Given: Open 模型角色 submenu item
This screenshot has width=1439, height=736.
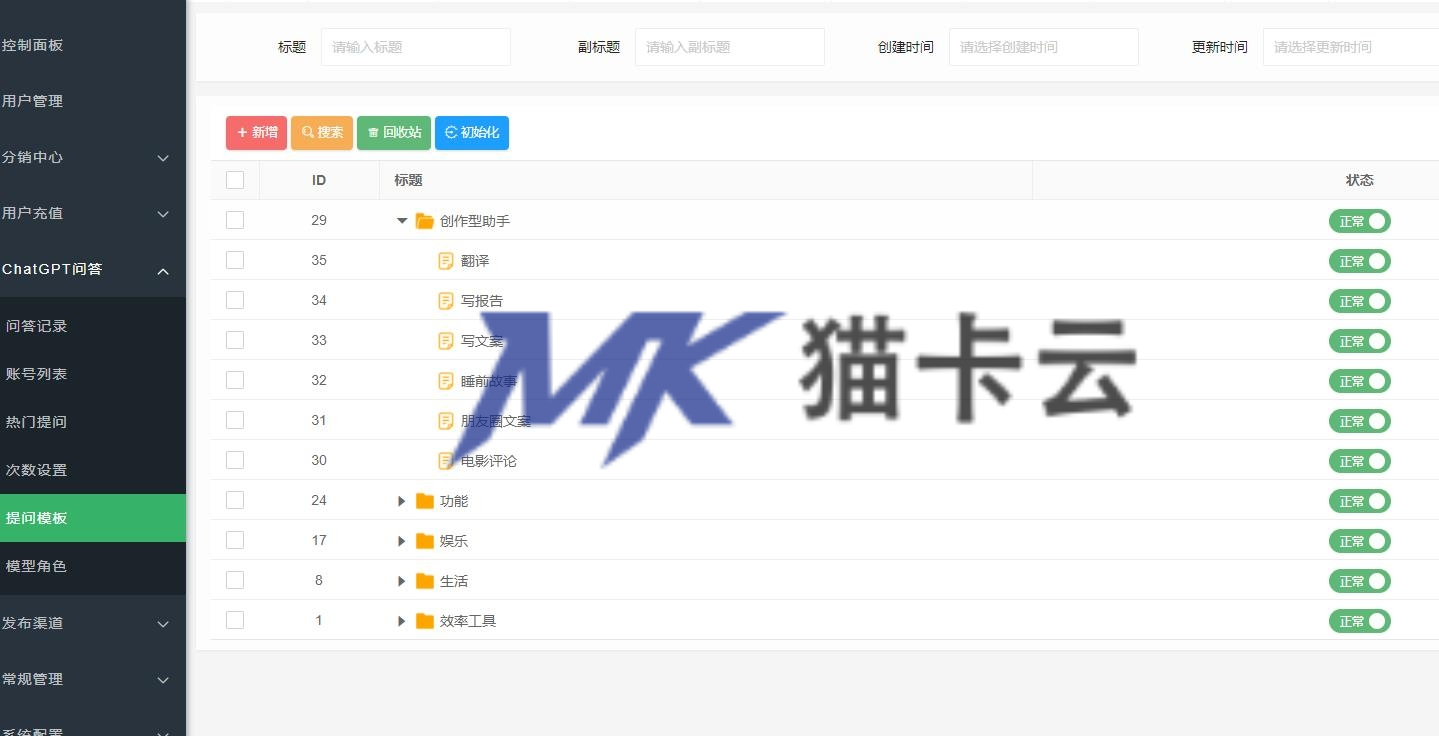Looking at the screenshot, I should pyautogui.click(x=93, y=566).
